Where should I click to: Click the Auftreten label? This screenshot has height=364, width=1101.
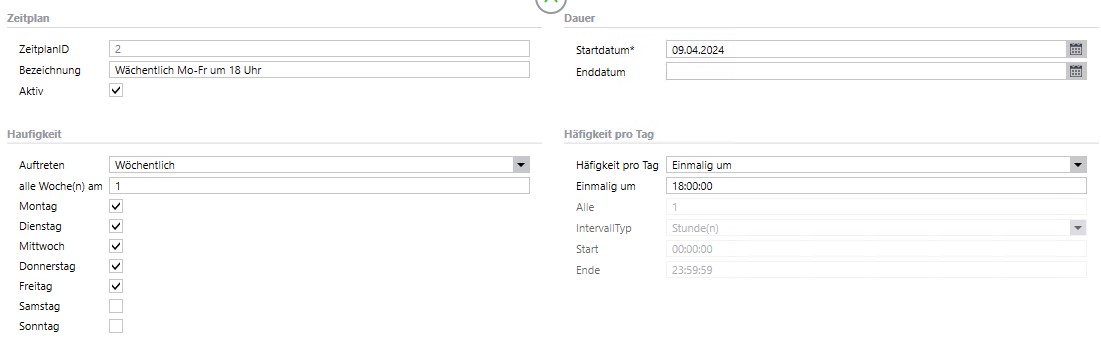tap(42, 165)
